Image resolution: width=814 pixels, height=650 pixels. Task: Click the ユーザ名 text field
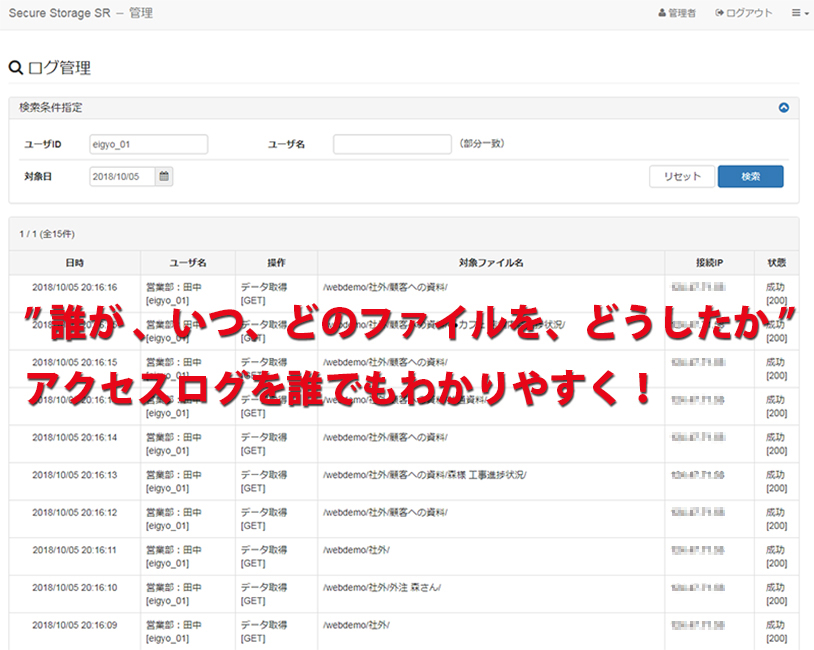[392, 144]
